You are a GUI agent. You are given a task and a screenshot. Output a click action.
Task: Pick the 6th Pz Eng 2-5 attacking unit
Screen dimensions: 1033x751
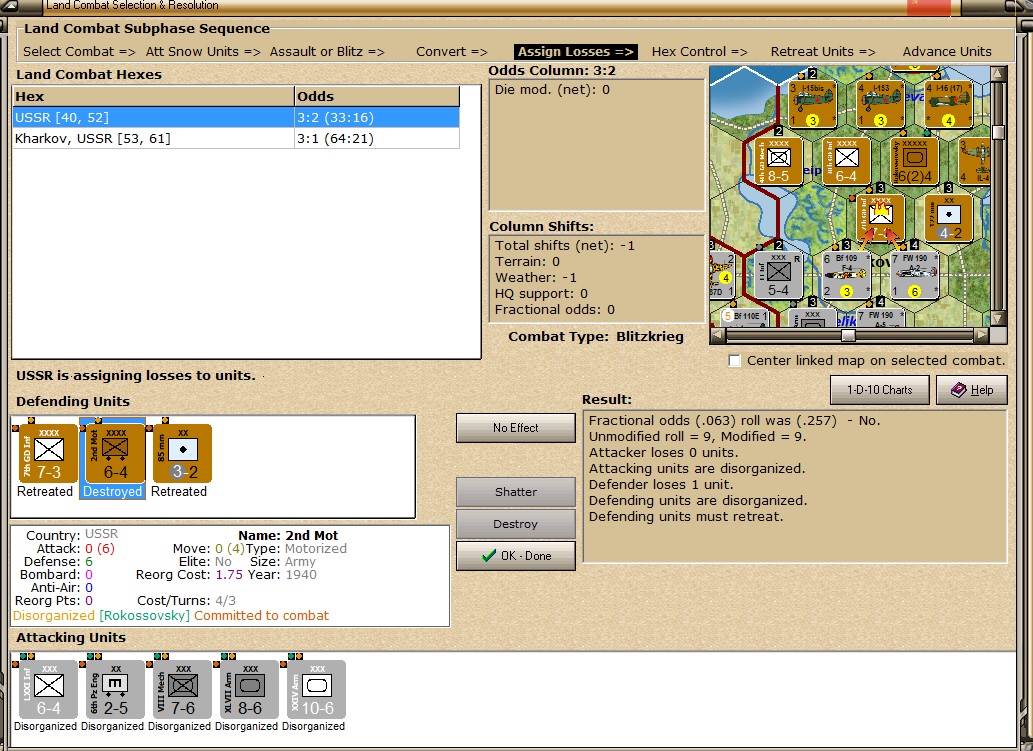[x=116, y=689]
